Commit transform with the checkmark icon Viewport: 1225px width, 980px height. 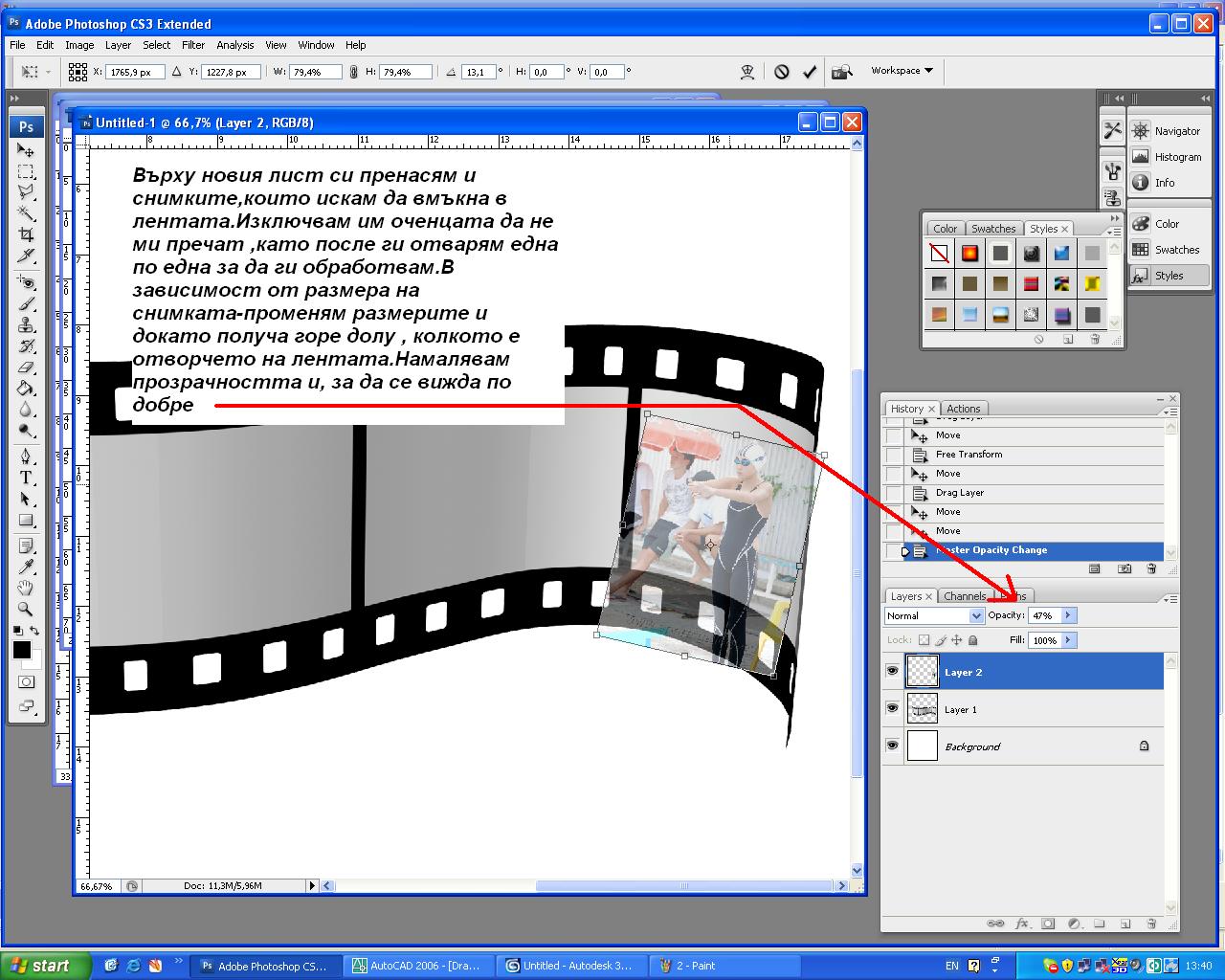tap(810, 72)
